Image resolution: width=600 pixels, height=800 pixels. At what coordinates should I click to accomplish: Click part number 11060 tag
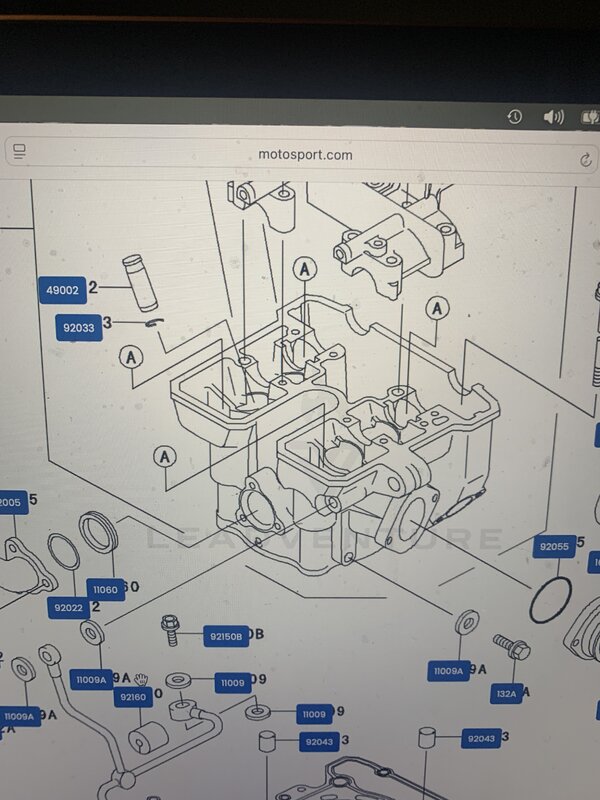pyautogui.click(x=106, y=590)
